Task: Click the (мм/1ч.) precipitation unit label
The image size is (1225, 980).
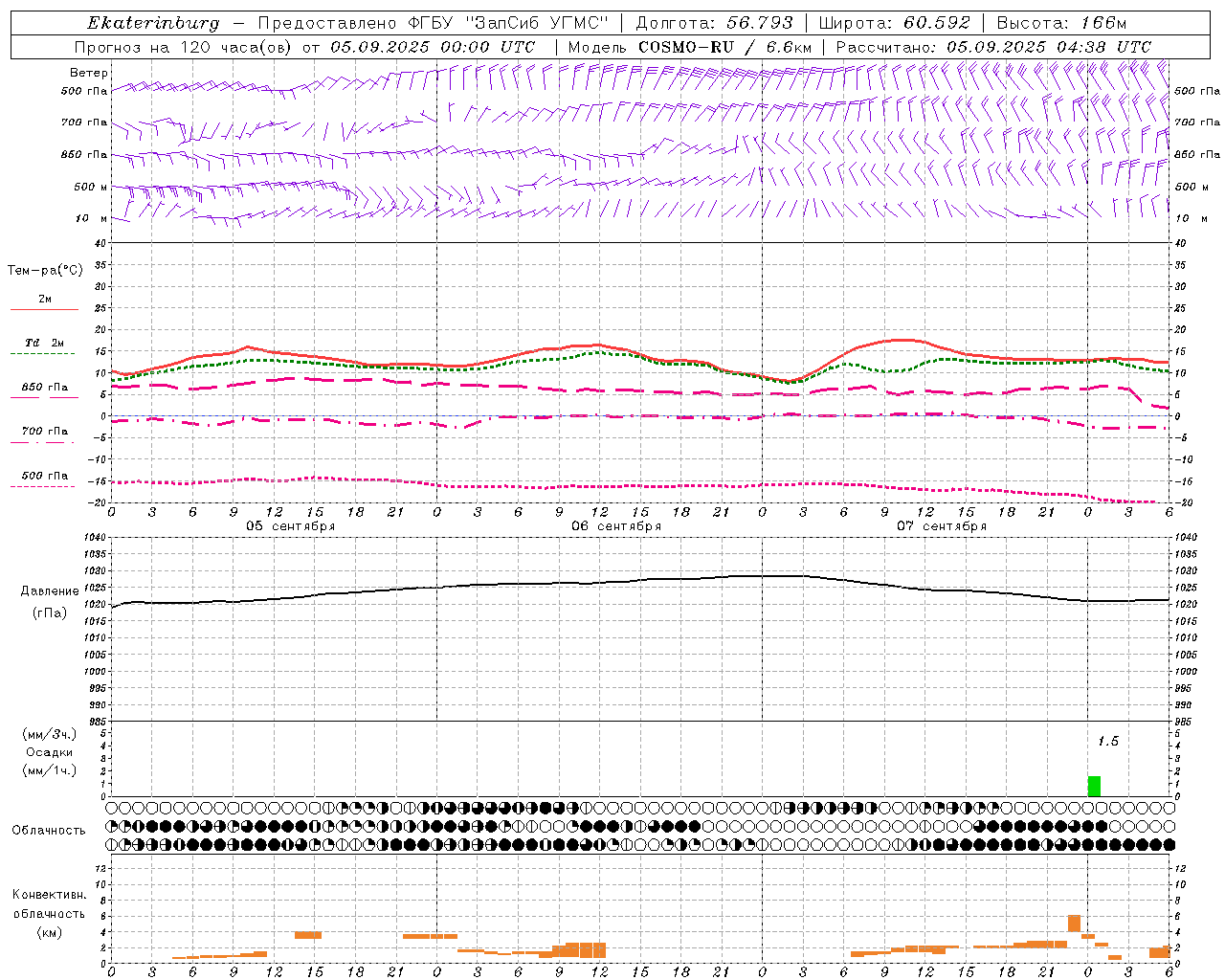Action: coord(50,770)
